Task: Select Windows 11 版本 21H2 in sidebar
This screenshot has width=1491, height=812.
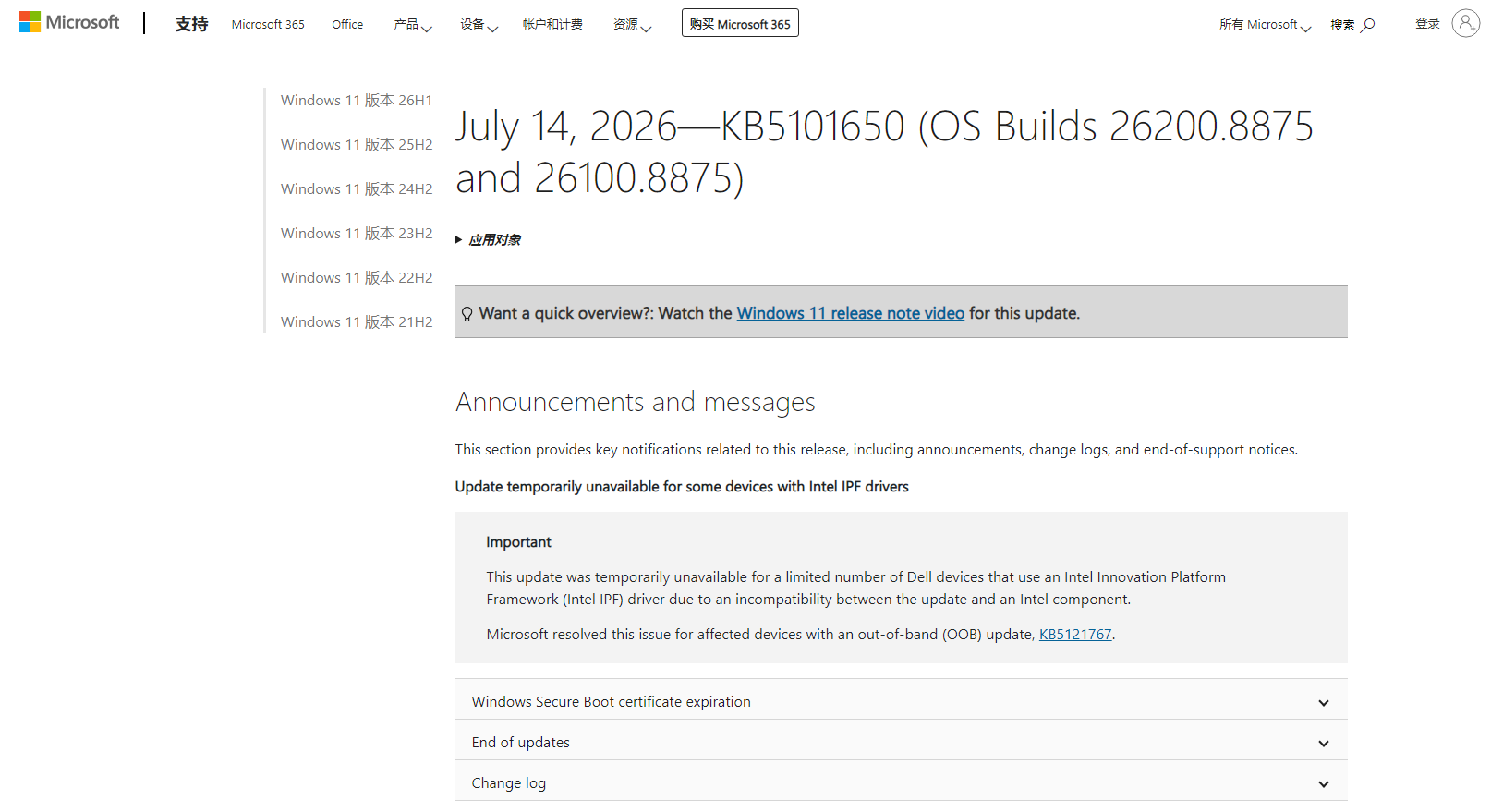Action: click(x=357, y=322)
